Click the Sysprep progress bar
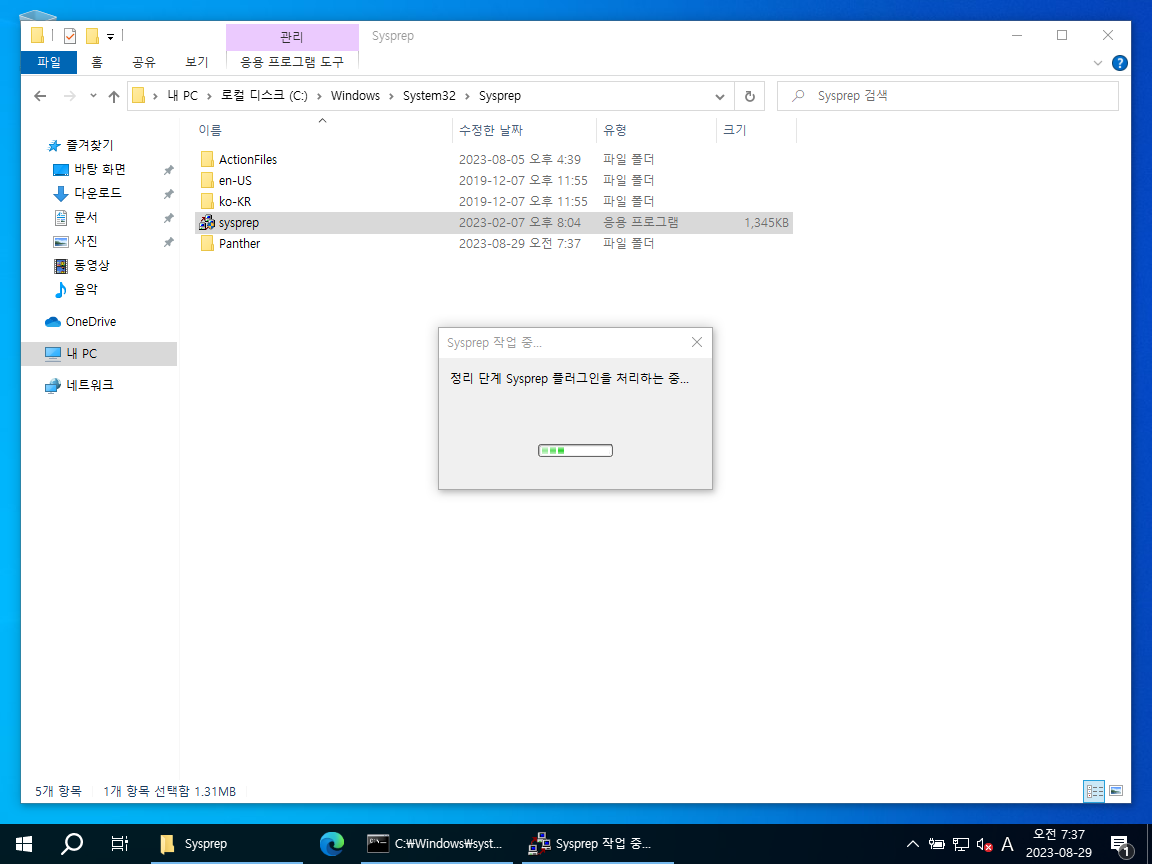 tap(575, 450)
